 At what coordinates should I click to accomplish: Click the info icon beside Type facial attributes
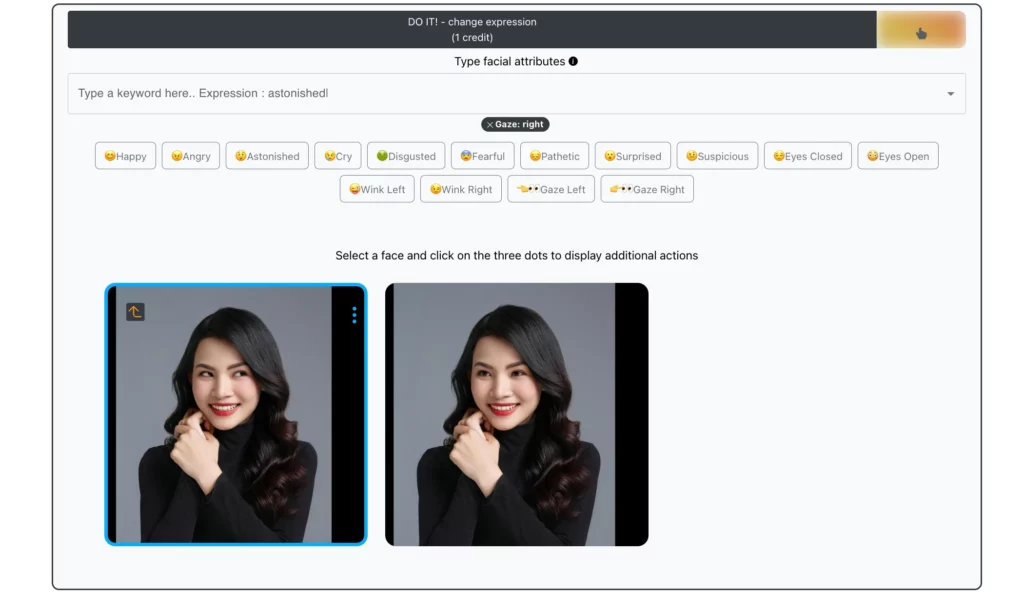point(573,61)
